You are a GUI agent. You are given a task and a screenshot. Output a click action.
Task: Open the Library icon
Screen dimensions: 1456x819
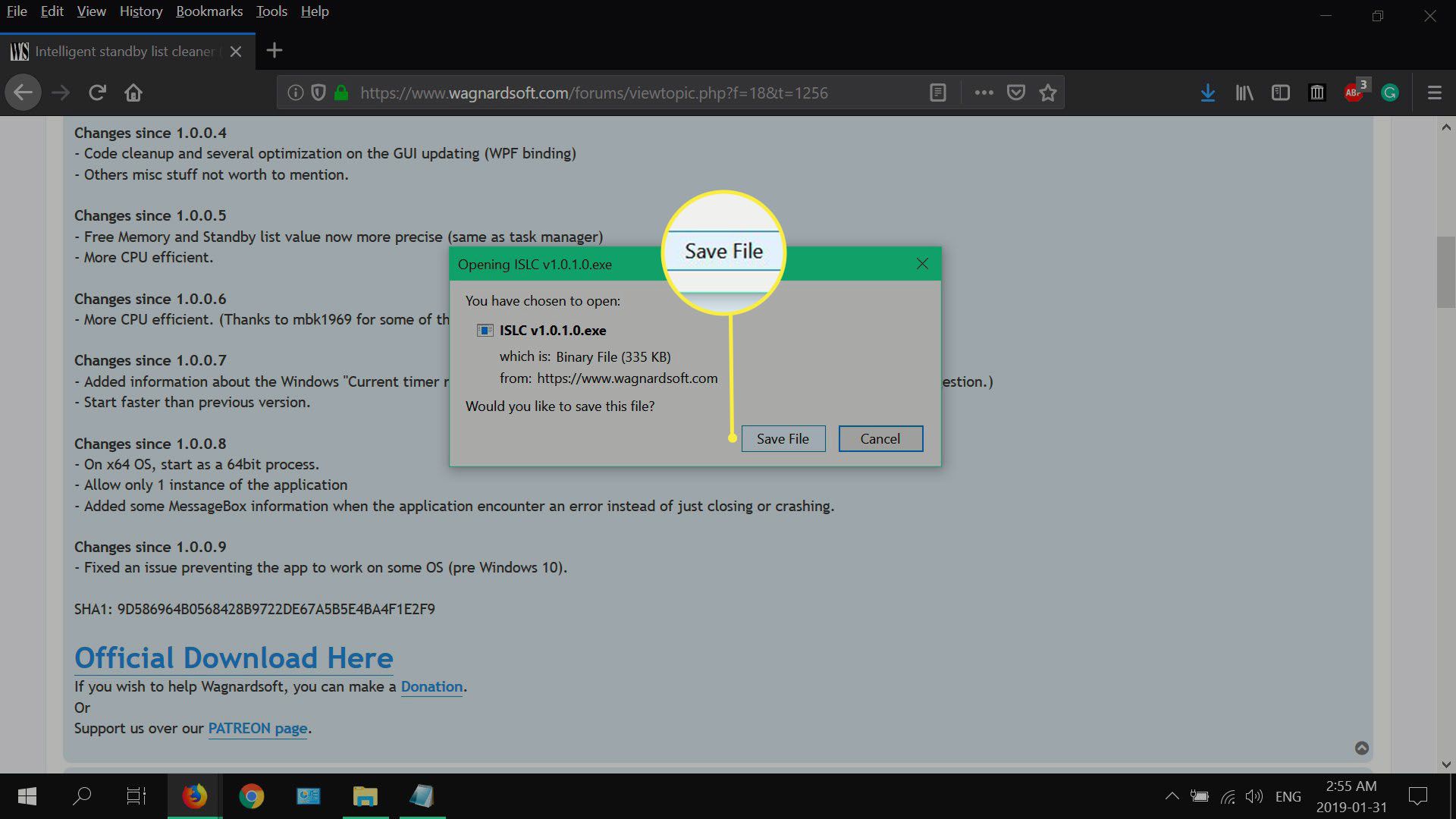click(1244, 93)
